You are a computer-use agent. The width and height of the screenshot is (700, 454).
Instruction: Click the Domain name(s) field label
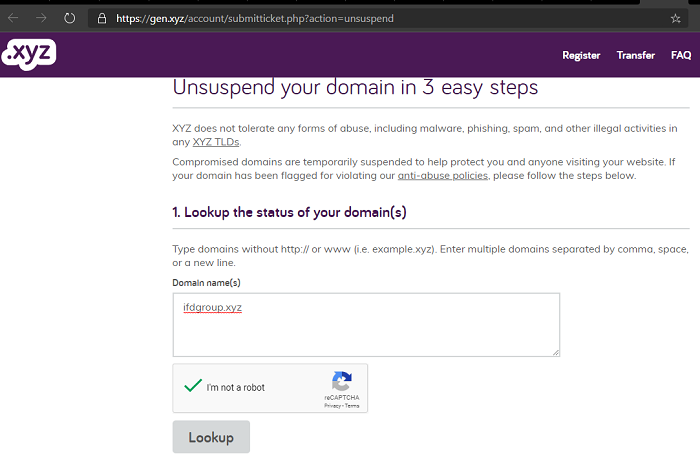[x=206, y=283]
